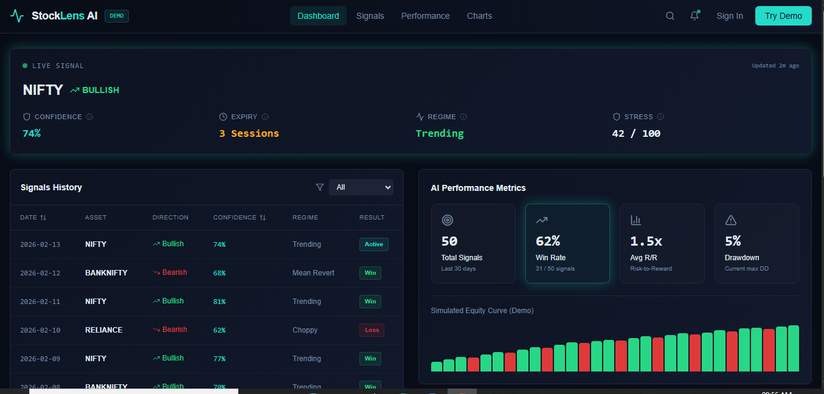Click the Loss badge in the RELIANCE row
This screenshot has width=824, height=394.
[x=372, y=330]
